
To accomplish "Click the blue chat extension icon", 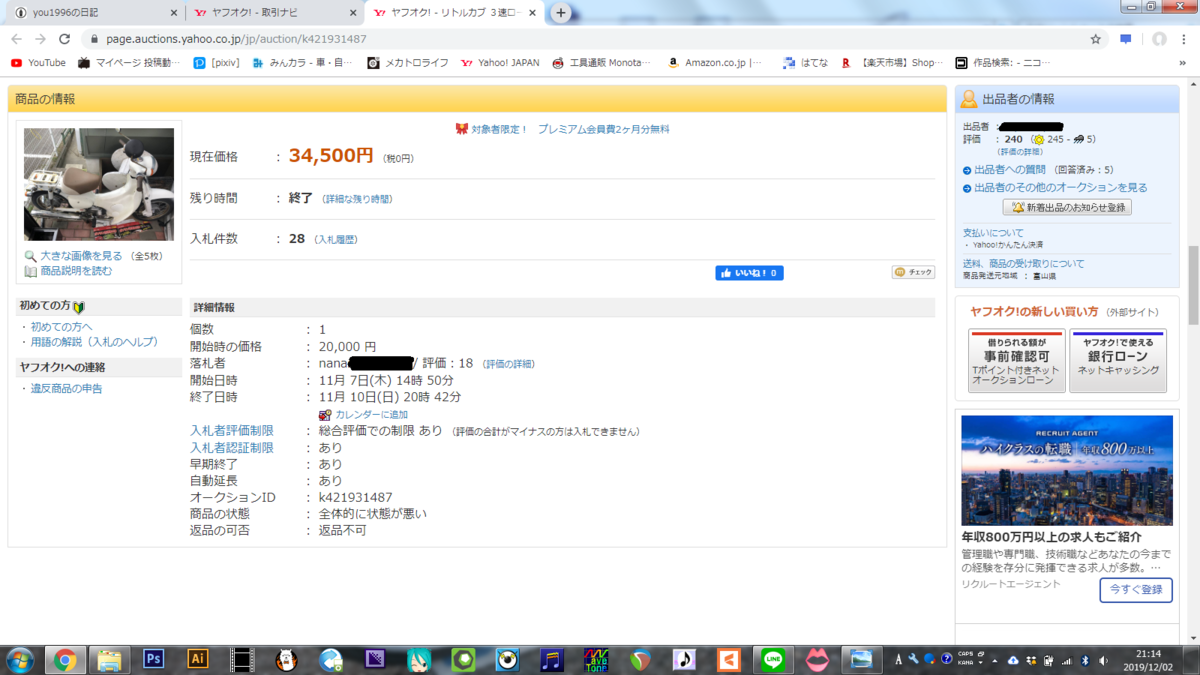I will coord(1126,39).
